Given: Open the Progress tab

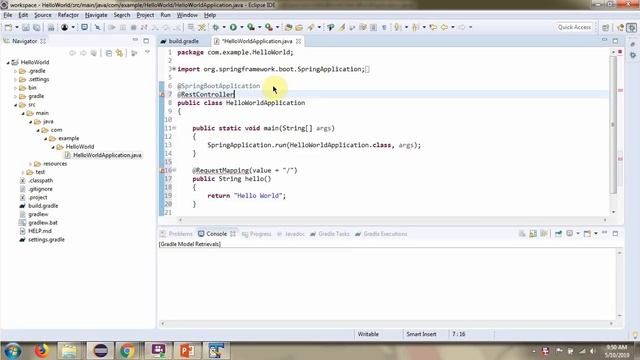Looking at the screenshot, I should pos(256,234).
